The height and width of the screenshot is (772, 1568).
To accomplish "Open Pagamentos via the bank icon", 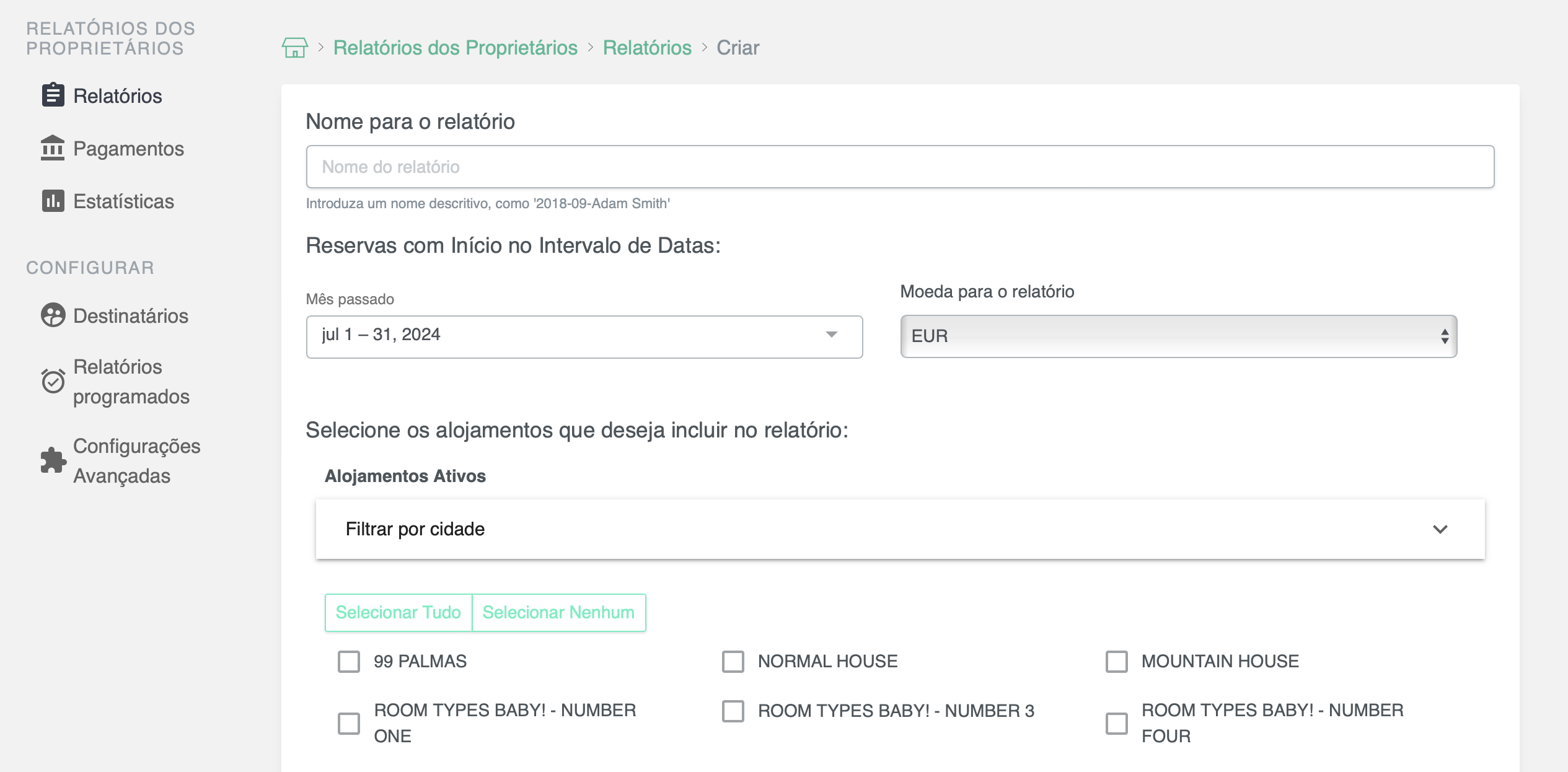I will (53, 149).
